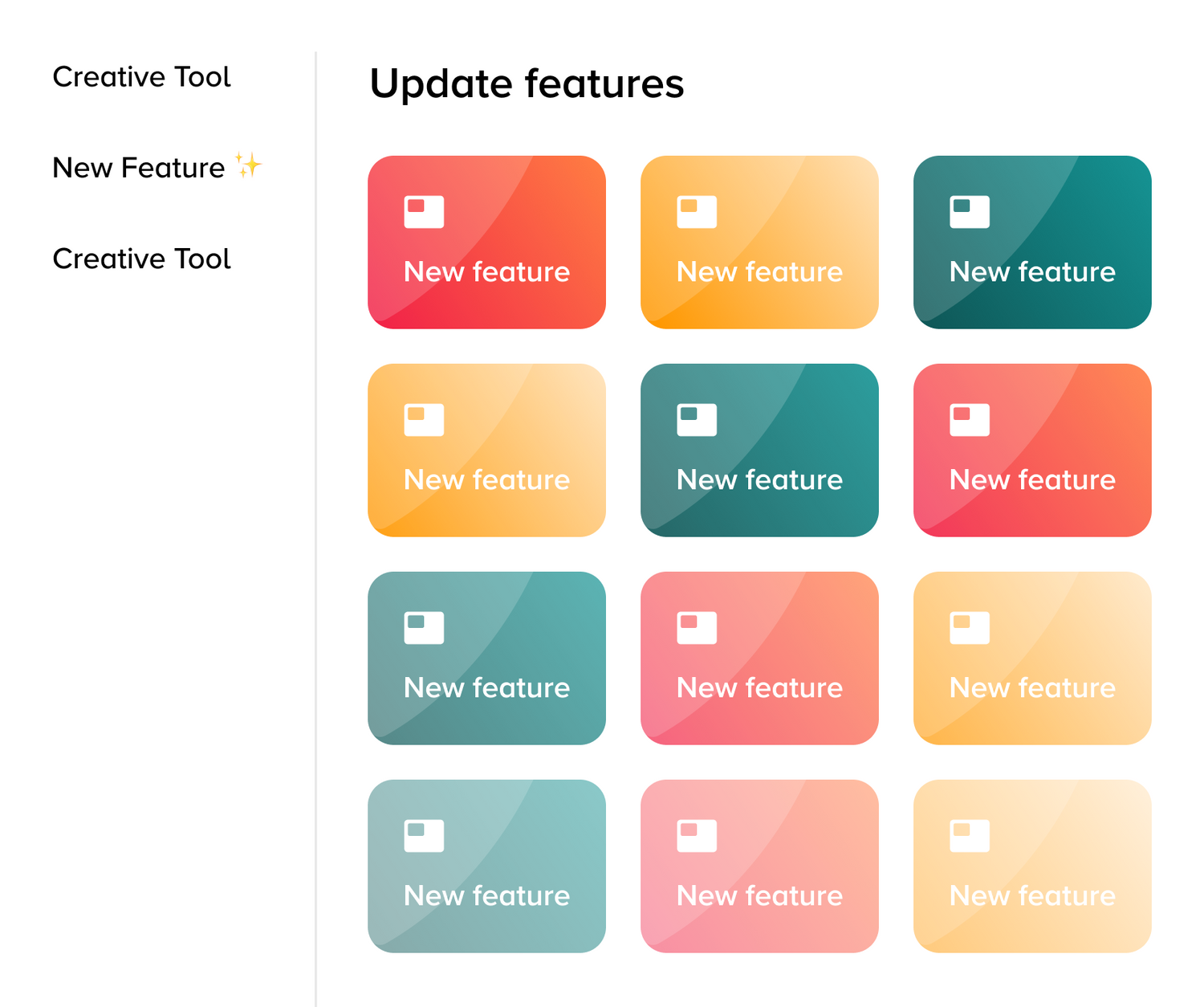Click the New feature label on the bottom-row pale orange card
The height and width of the screenshot is (1007, 1204).
pos(1032,896)
